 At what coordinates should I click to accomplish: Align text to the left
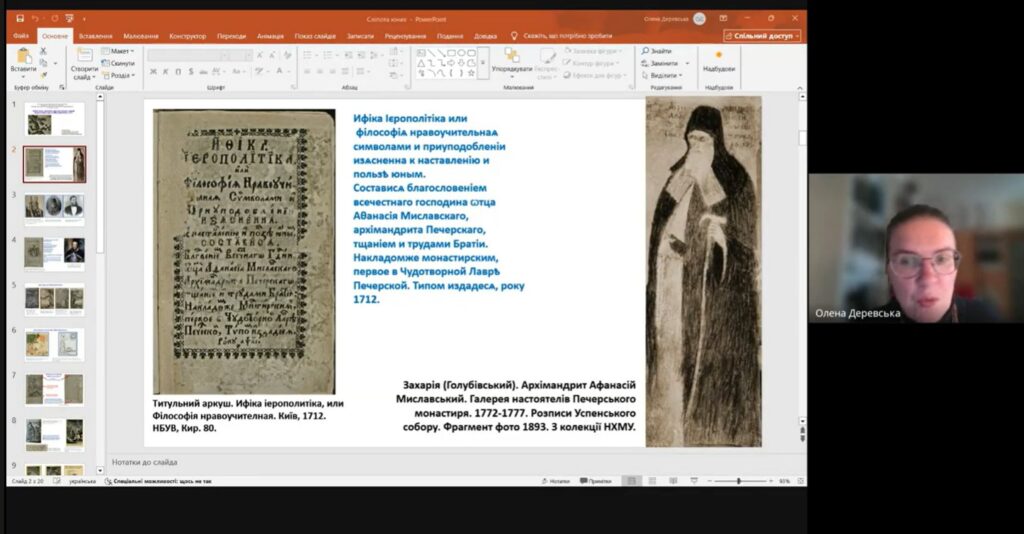click(x=307, y=71)
